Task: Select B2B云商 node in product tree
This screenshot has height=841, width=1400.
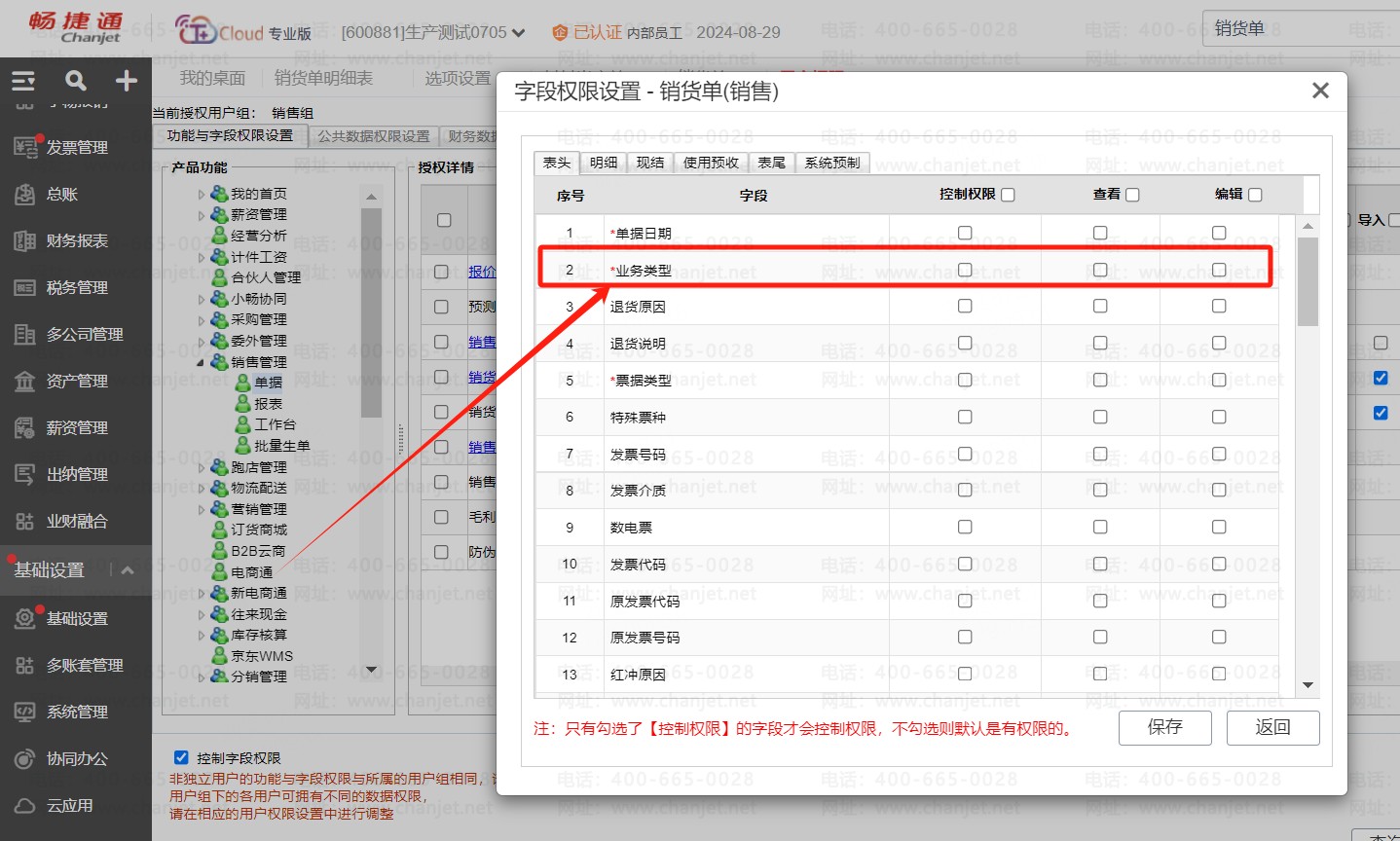Action: pos(258,551)
